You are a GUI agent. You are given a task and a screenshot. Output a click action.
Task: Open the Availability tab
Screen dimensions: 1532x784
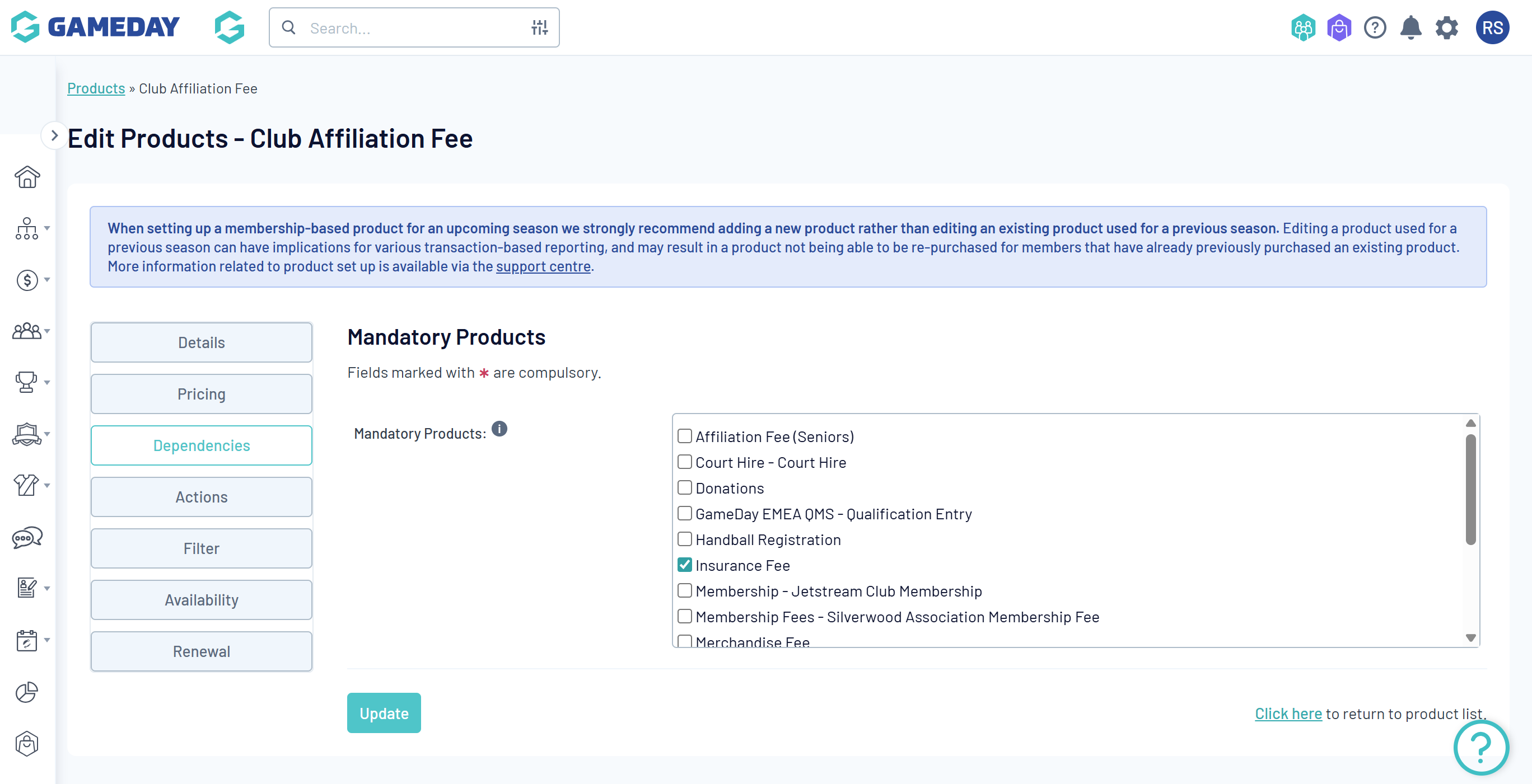click(x=201, y=600)
